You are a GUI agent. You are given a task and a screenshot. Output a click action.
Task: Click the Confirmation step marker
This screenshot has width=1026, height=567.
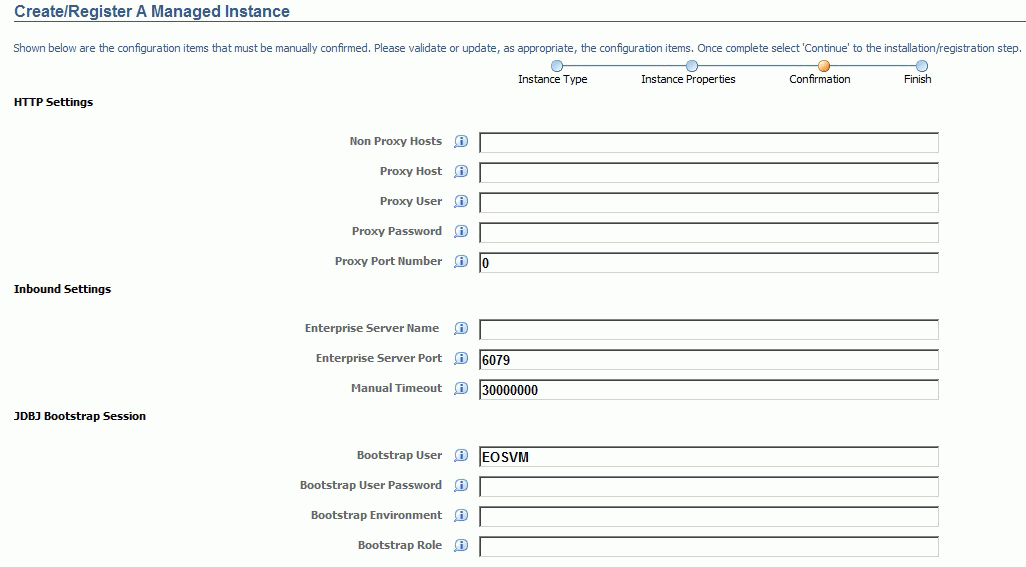tap(823, 66)
